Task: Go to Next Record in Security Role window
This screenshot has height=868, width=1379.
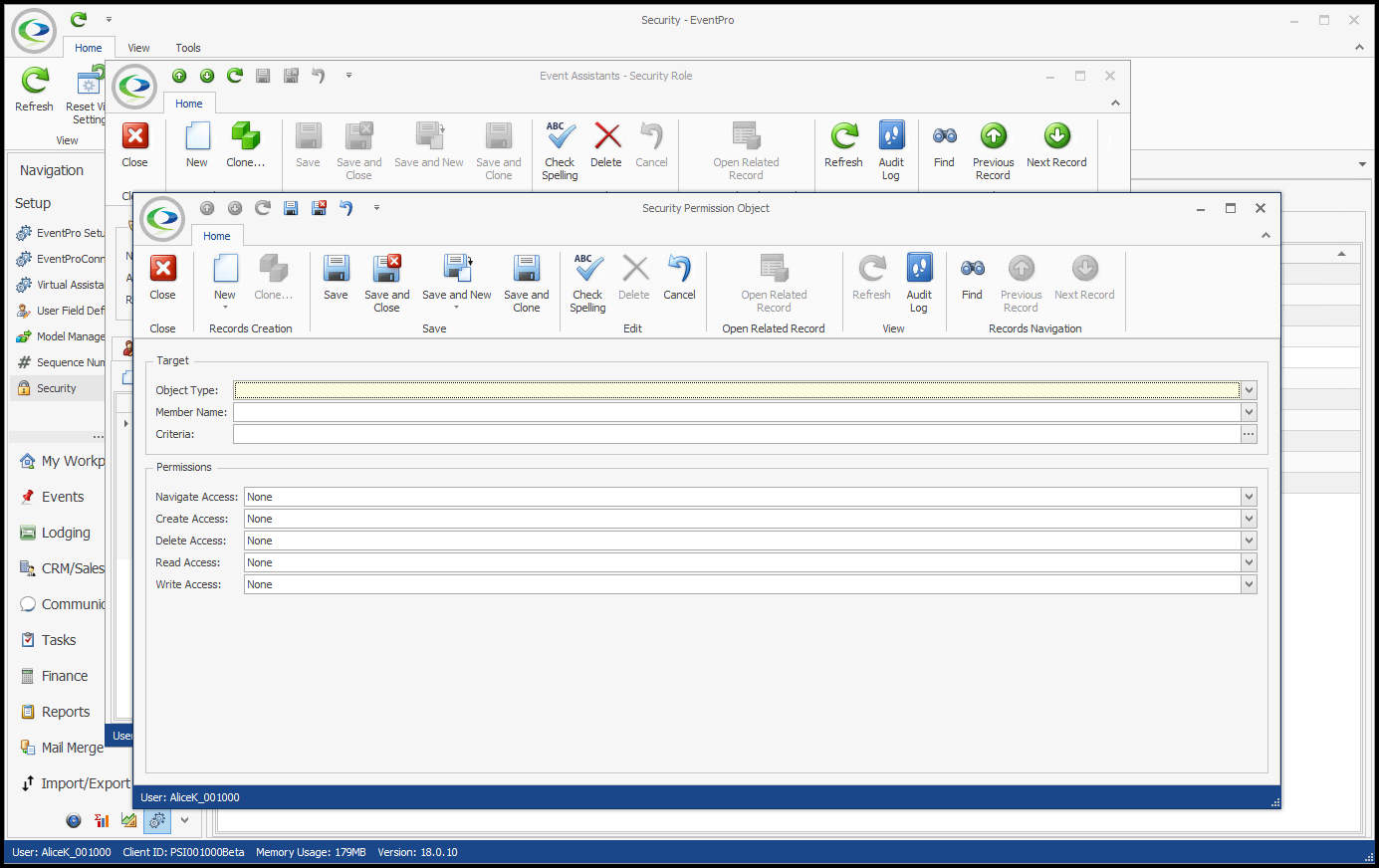Action: click(1056, 144)
